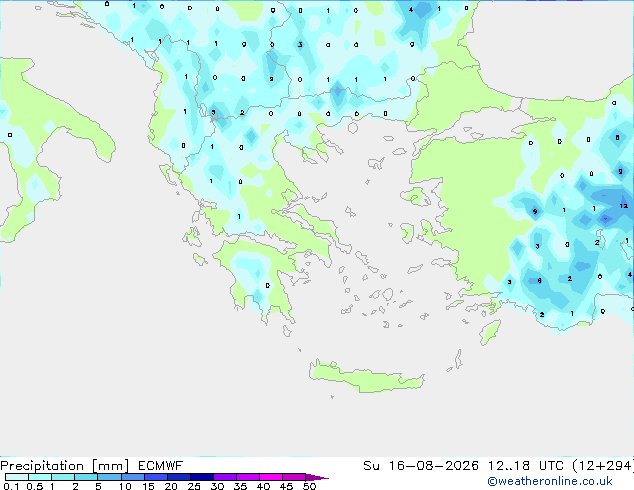The image size is (634, 490).
Task: Click the 35–40 mm violet legend swatch
Action: (248, 477)
